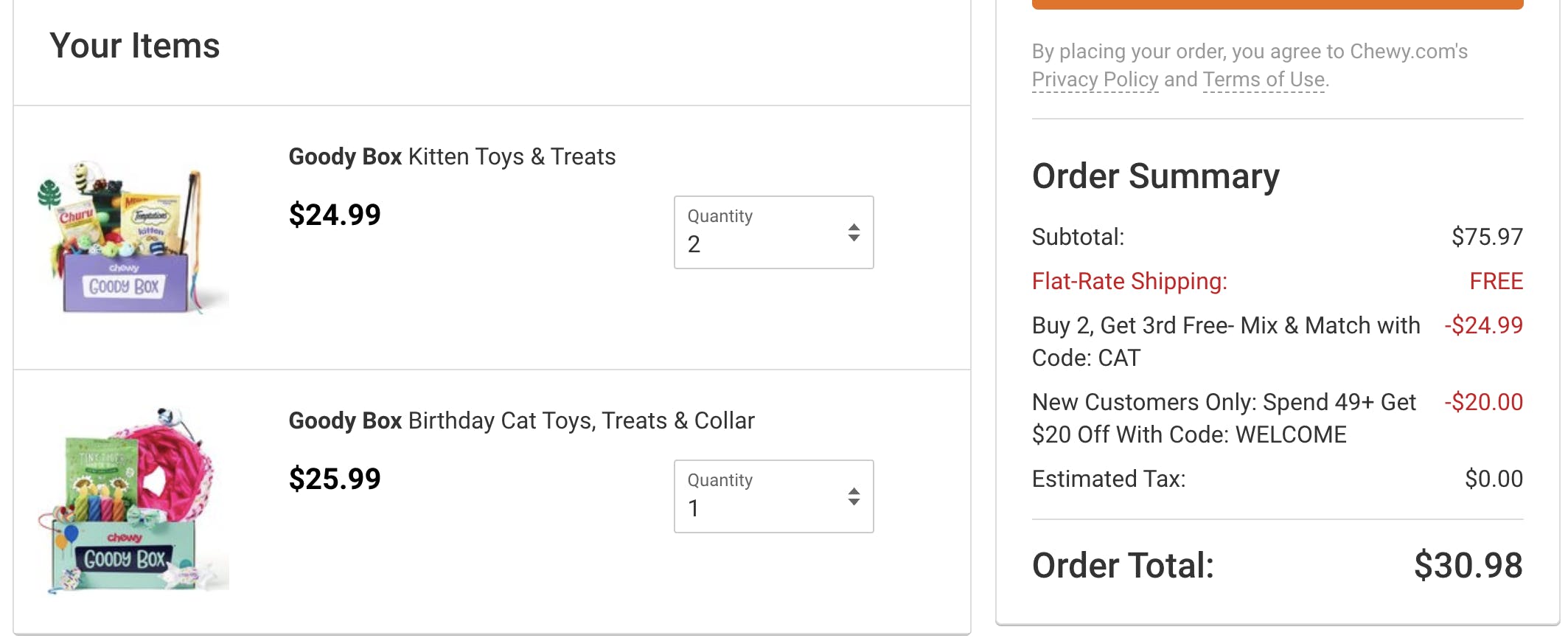Expand the Kitten box Quantity dropdown
The width and height of the screenshot is (1568, 641).
[773, 232]
